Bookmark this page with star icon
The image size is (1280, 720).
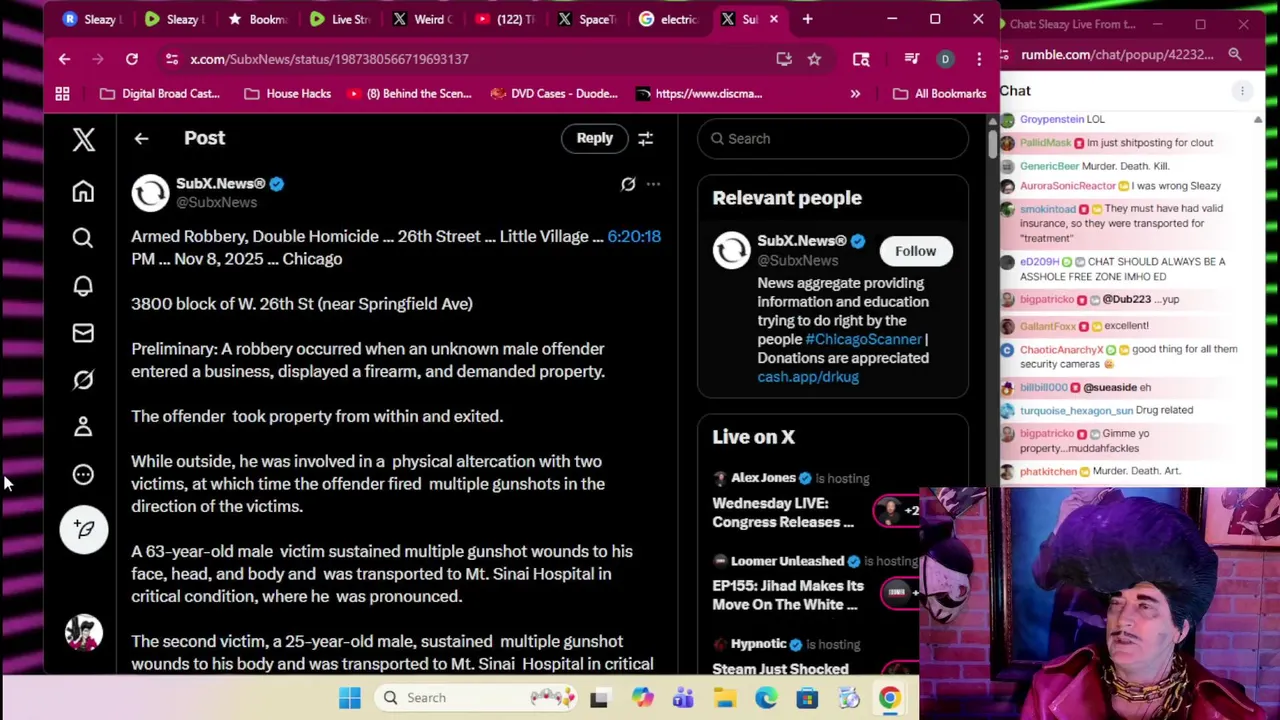pyautogui.click(x=814, y=59)
